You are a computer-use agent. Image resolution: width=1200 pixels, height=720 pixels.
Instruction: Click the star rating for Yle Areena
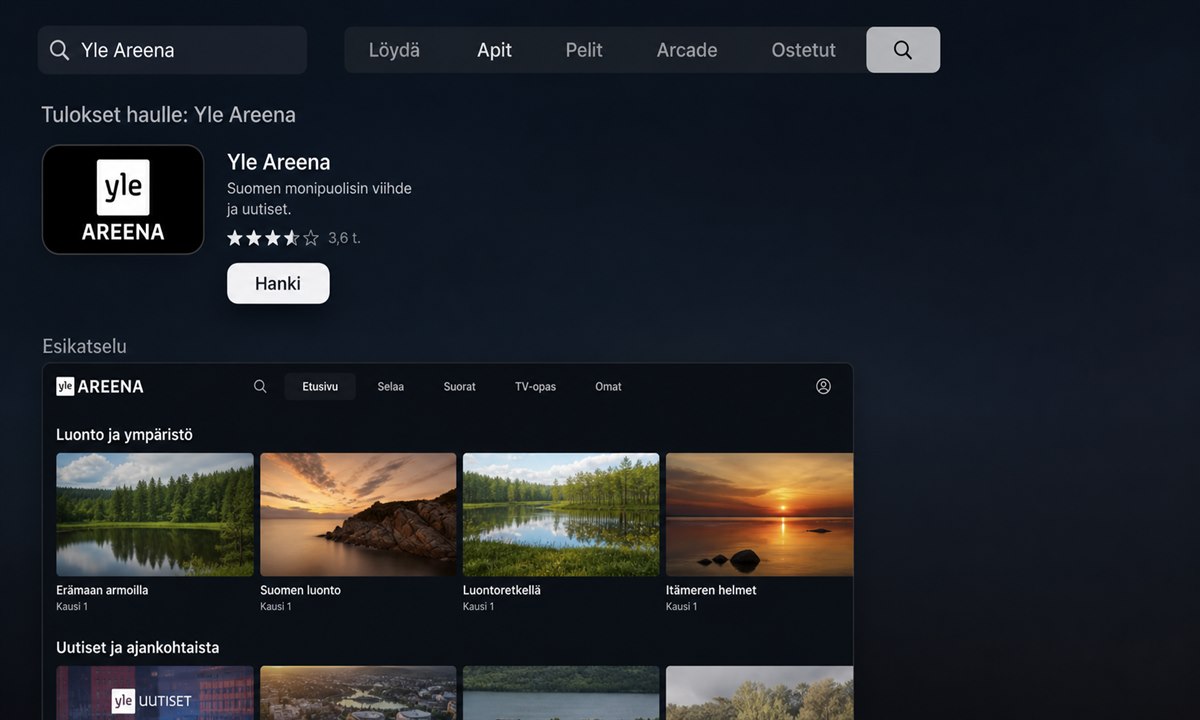(x=272, y=238)
